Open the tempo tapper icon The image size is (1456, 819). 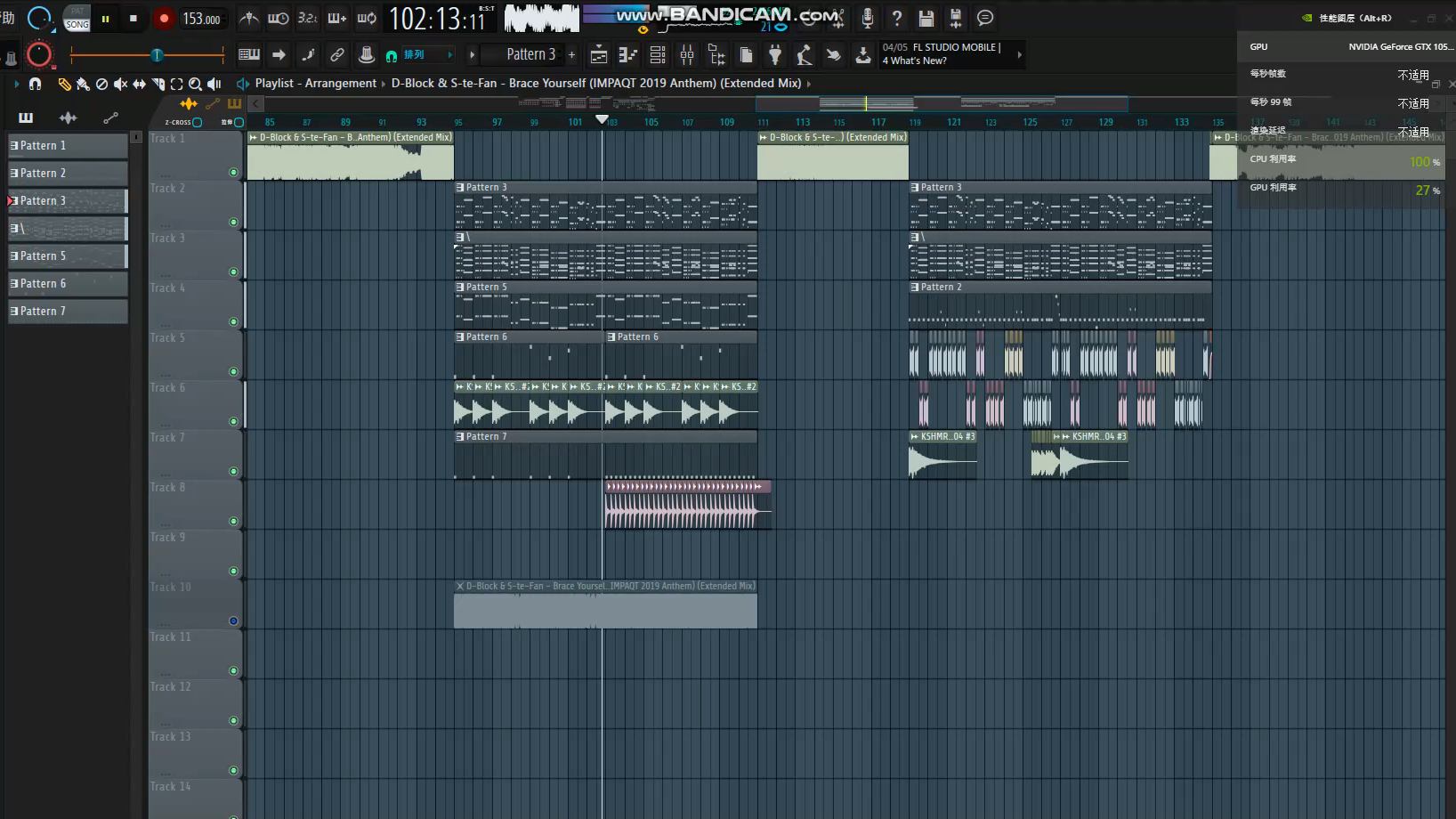point(805,55)
